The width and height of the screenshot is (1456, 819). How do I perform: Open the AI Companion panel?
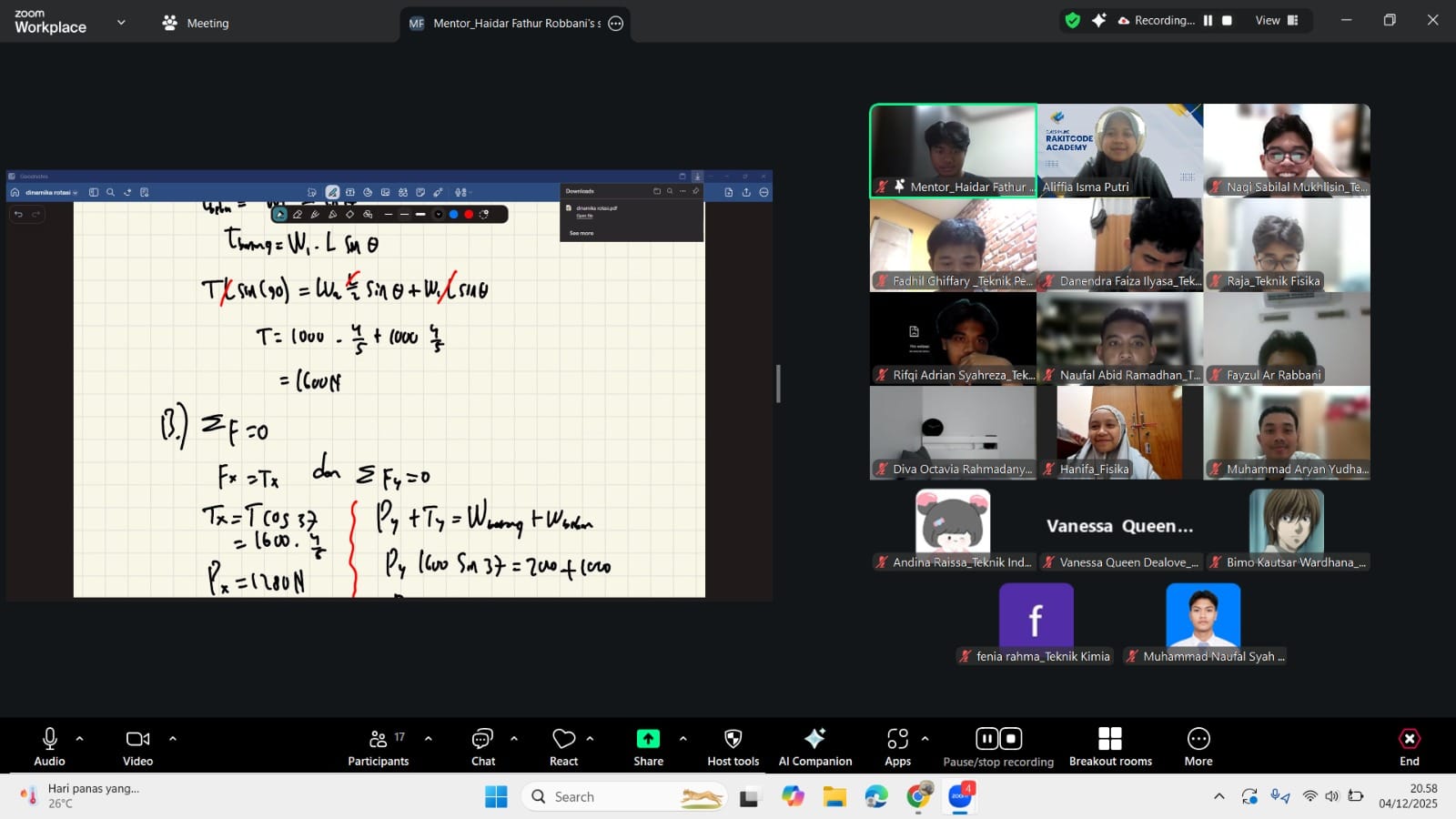click(815, 746)
